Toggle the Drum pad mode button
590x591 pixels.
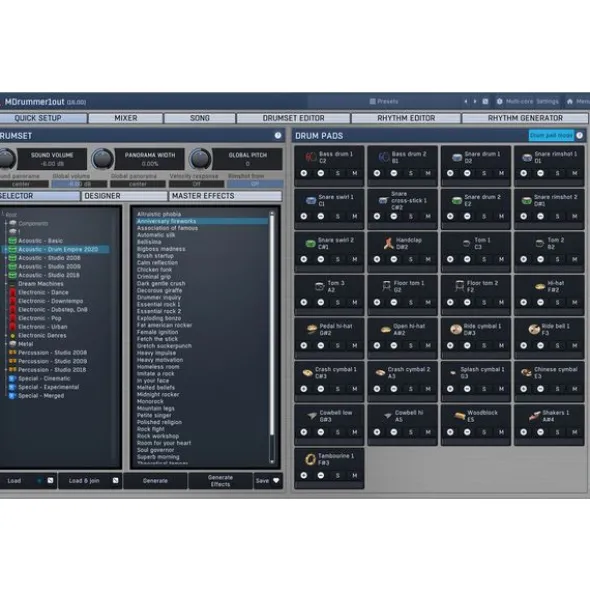pos(551,135)
